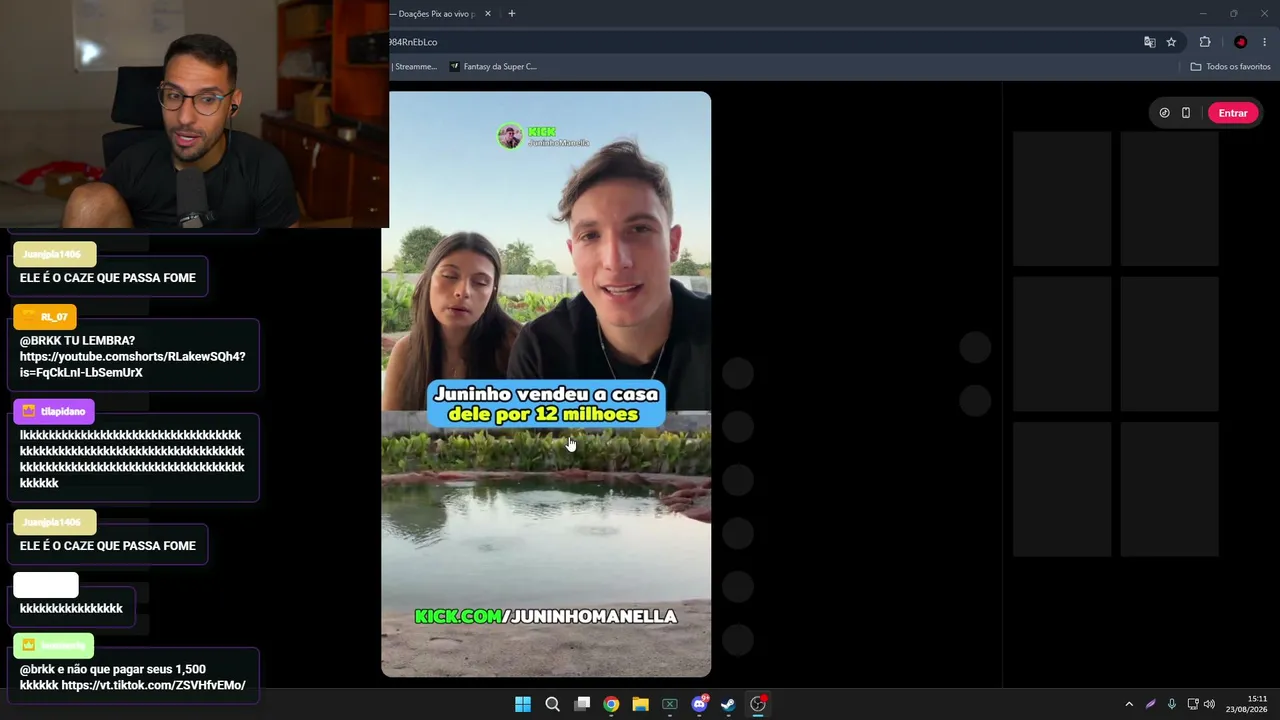The image size is (1280, 720).
Task: Open Windows taskbar Search
Action: click(552, 704)
